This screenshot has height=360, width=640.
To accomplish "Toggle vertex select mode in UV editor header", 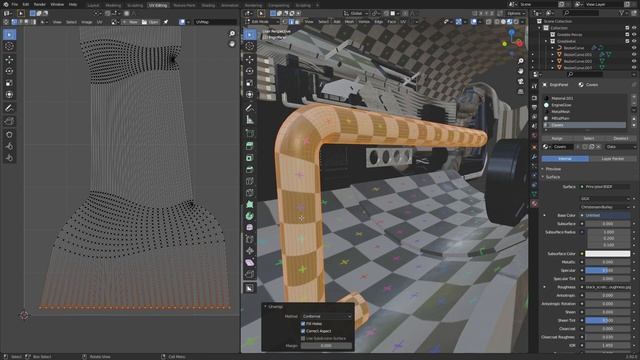I will (x=14, y=22).
